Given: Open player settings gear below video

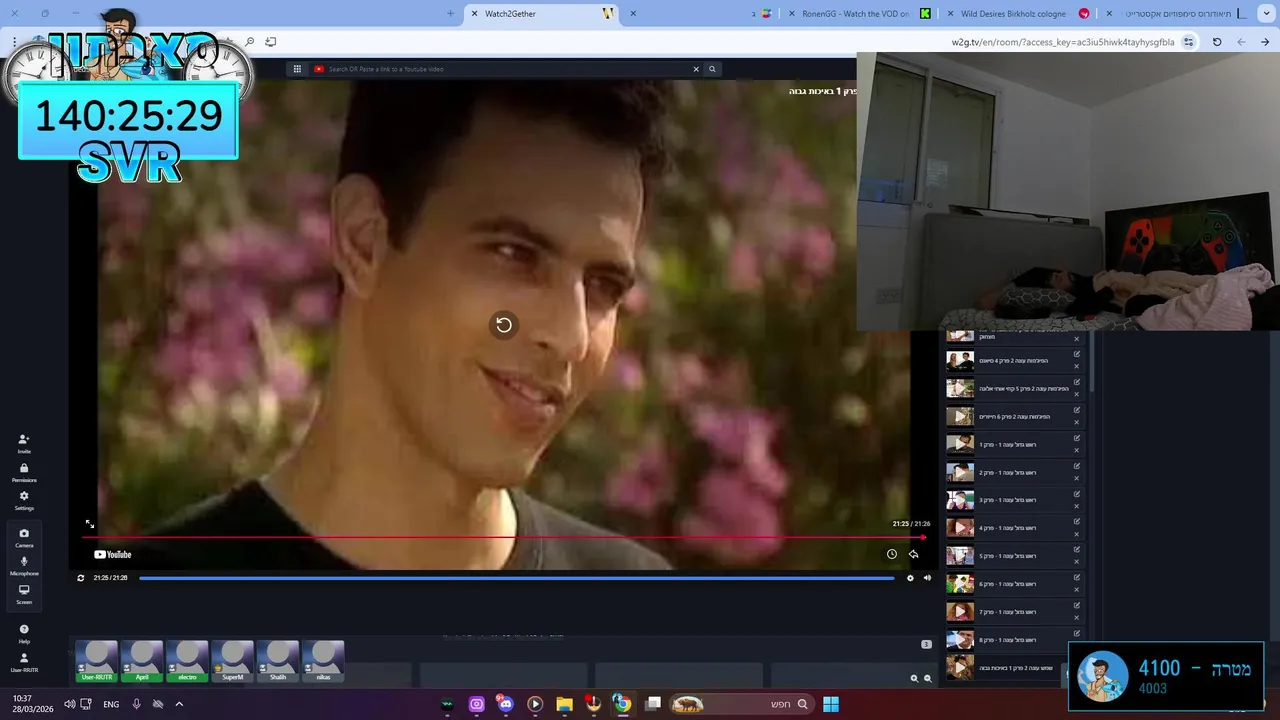Looking at the screenshot, I should click(x=910, y=578).
